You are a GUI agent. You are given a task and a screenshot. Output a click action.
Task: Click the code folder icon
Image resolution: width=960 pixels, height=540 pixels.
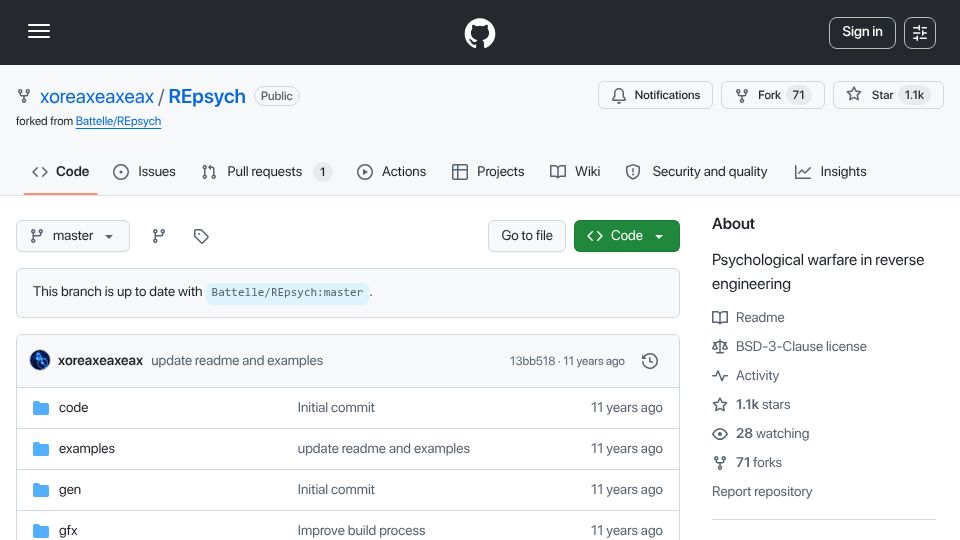click(41, 408)
